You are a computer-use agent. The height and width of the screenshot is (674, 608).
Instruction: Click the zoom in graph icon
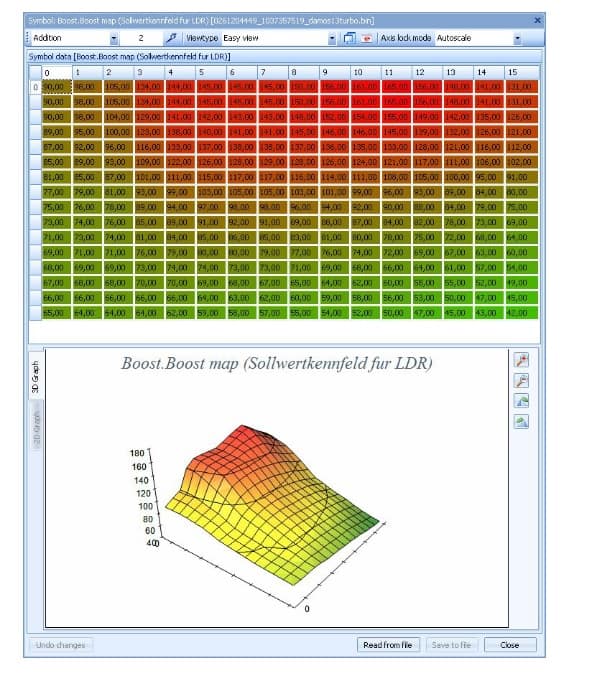pyautogui.click(x=521, y=360)
